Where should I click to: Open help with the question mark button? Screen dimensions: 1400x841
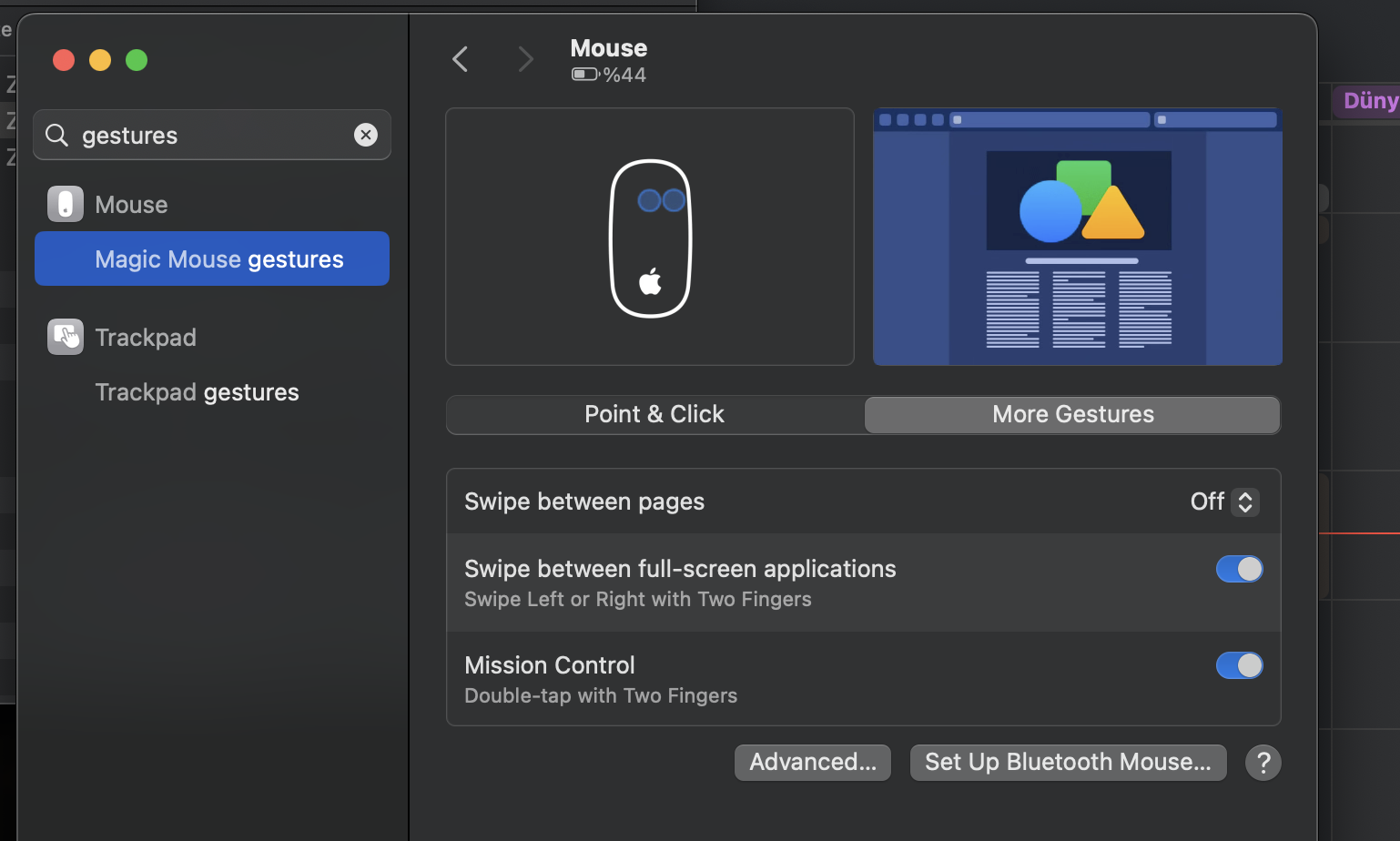(1263, 763)
